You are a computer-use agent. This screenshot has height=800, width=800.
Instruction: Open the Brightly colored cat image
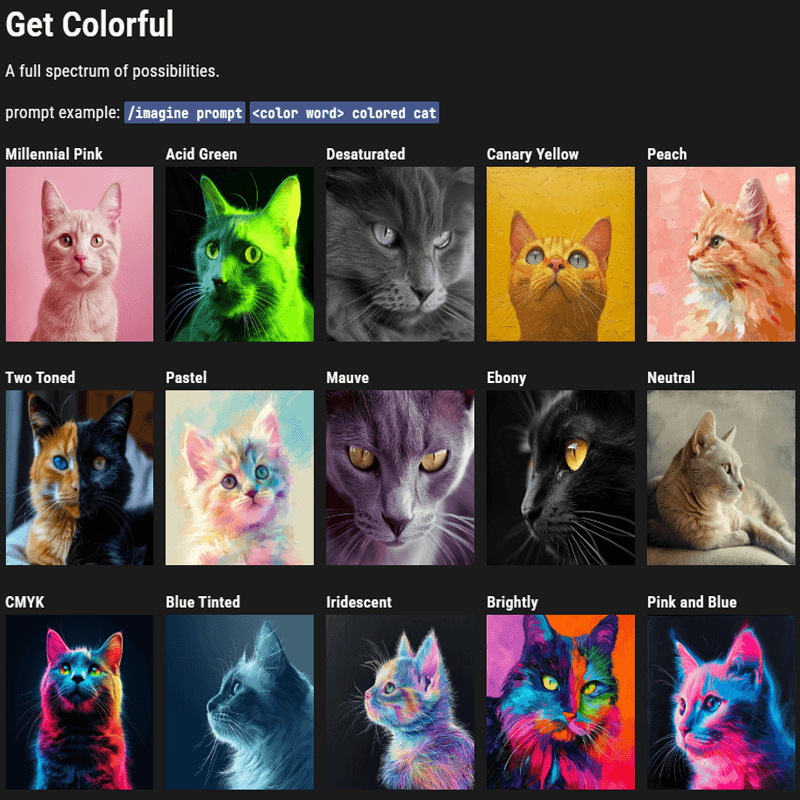561,701
